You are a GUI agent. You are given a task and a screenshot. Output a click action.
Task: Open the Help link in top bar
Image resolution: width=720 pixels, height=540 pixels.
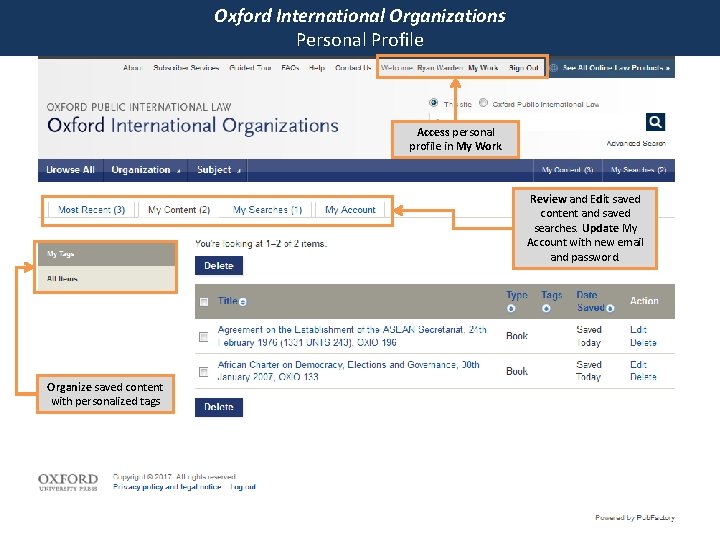click(x=317, y=68)
